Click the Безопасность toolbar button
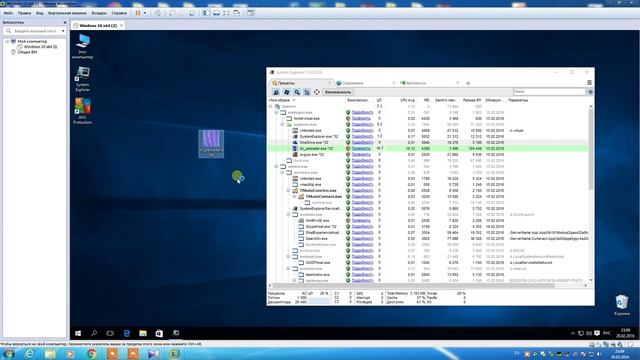Screen dimensions: 640x360 338,92
